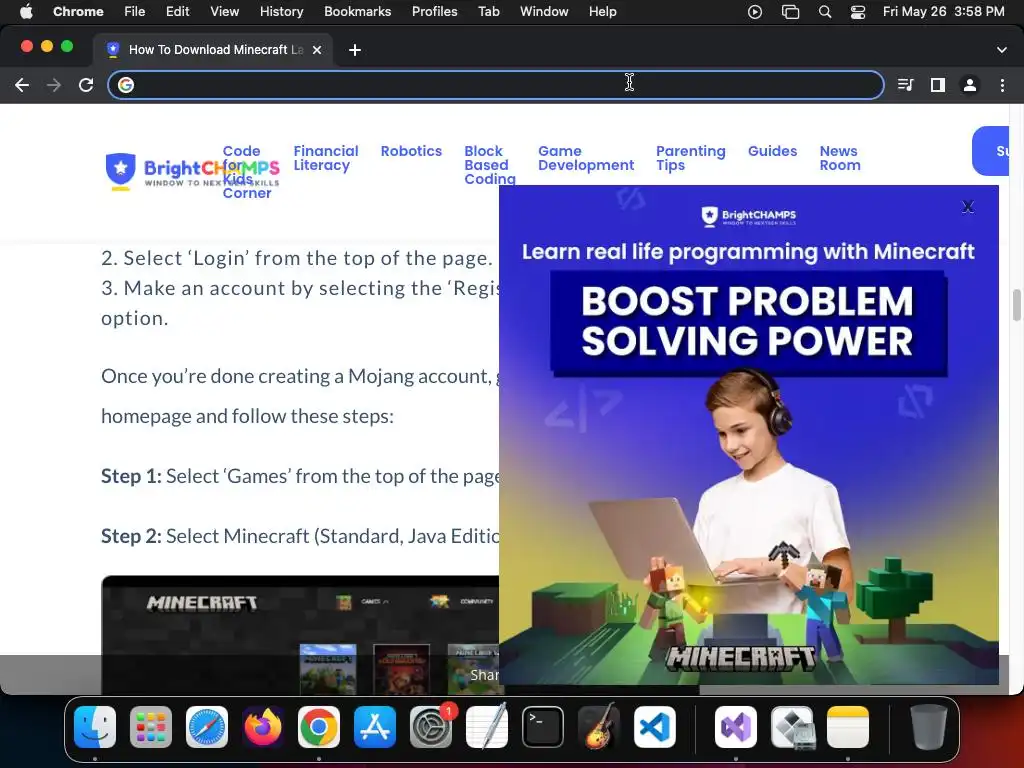This screenshot has height=768, width=1024.
Task: Open the File menu
Action: tap(135, 12)
